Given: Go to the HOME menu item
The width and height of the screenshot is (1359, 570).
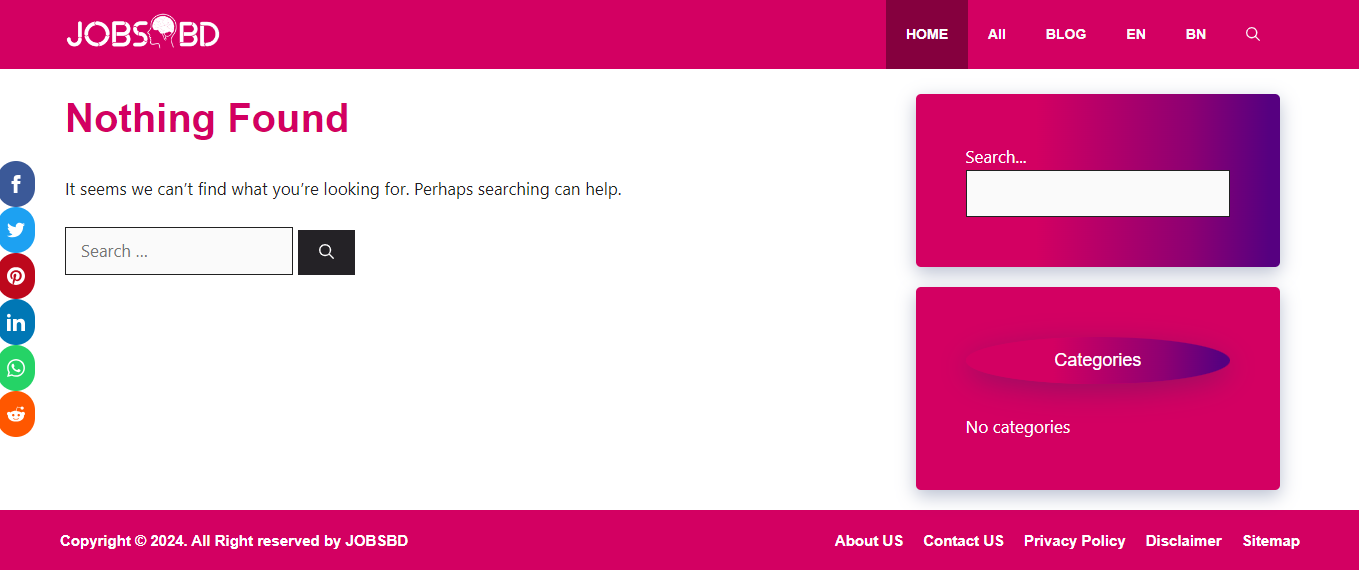Looking at the screenshot, I should (x=927, y=34).
